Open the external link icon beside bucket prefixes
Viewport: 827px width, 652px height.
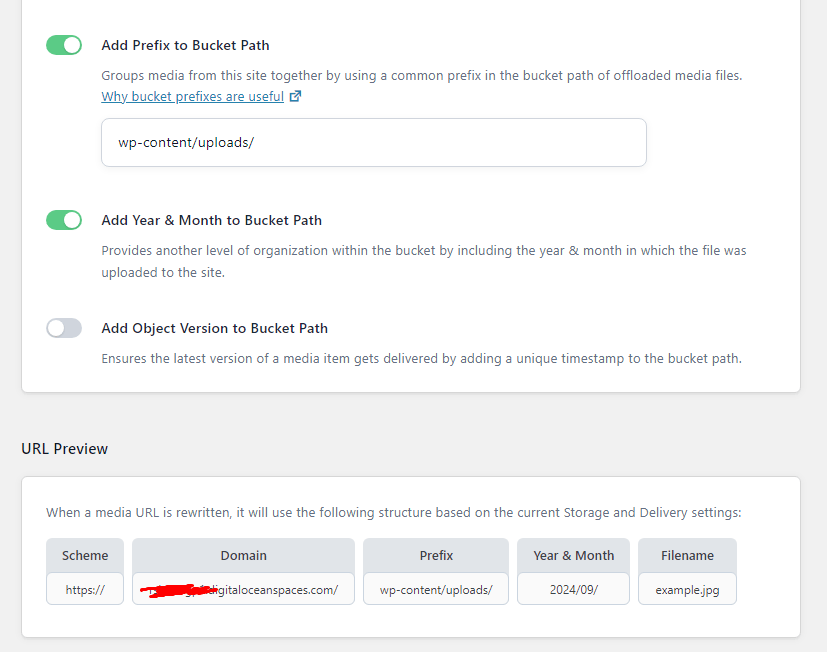pyautogui.click(x=295, y=96)
